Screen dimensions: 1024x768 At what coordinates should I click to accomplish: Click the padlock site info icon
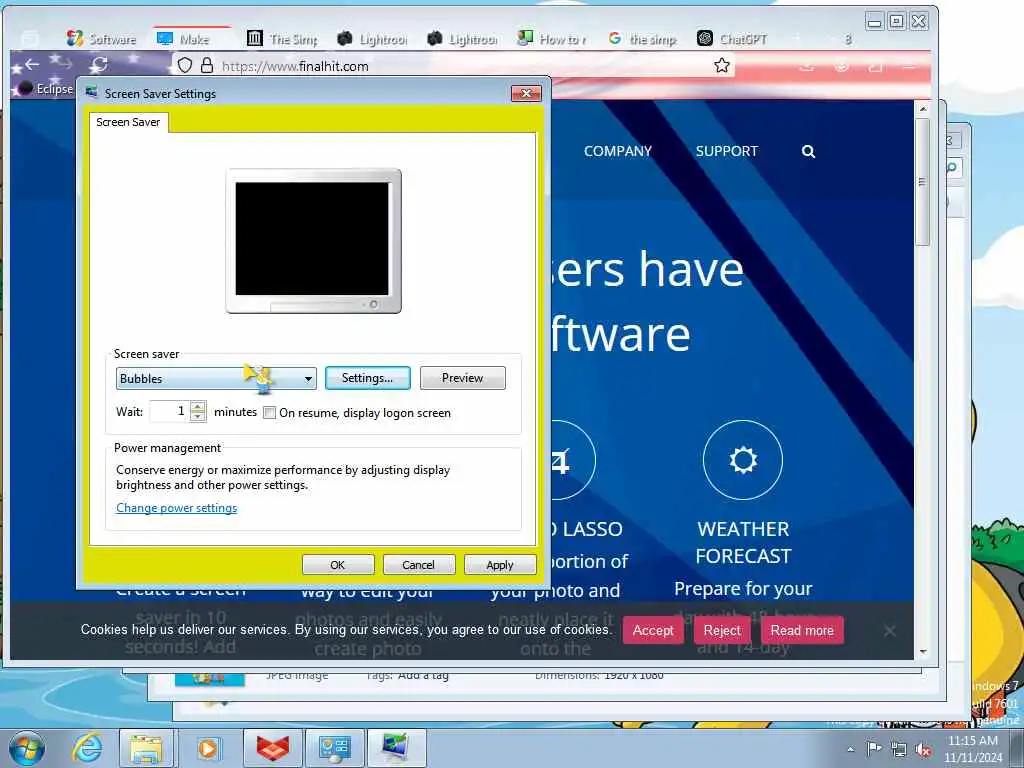coord(207,65)
